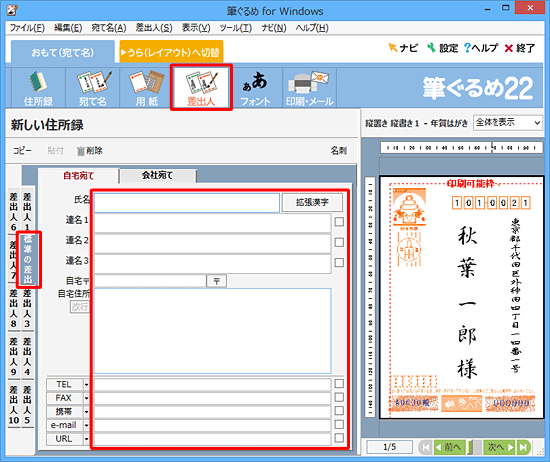550x462 pixels.
Task: Toggle the checkbox on the TEL row
Action: pos(339,383)
